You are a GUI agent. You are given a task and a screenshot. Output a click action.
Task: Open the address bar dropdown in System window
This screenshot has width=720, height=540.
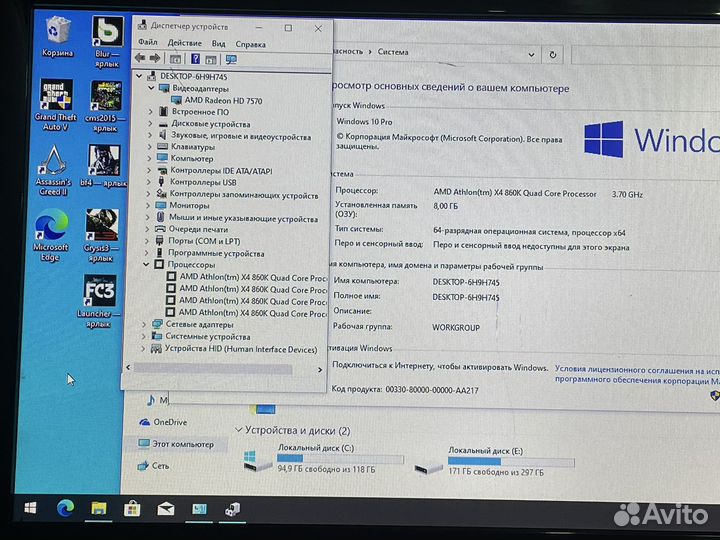click(531, 55)
